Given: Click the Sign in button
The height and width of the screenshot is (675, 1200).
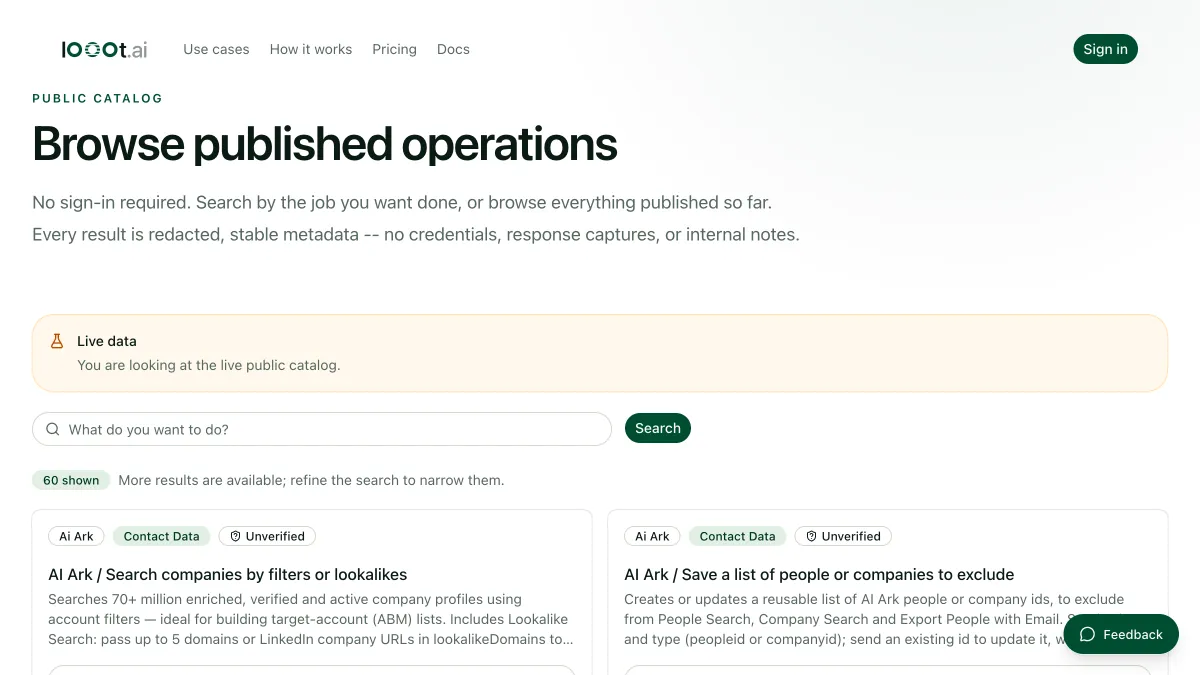Looking at the screenshot, I should click(1105, 49).
